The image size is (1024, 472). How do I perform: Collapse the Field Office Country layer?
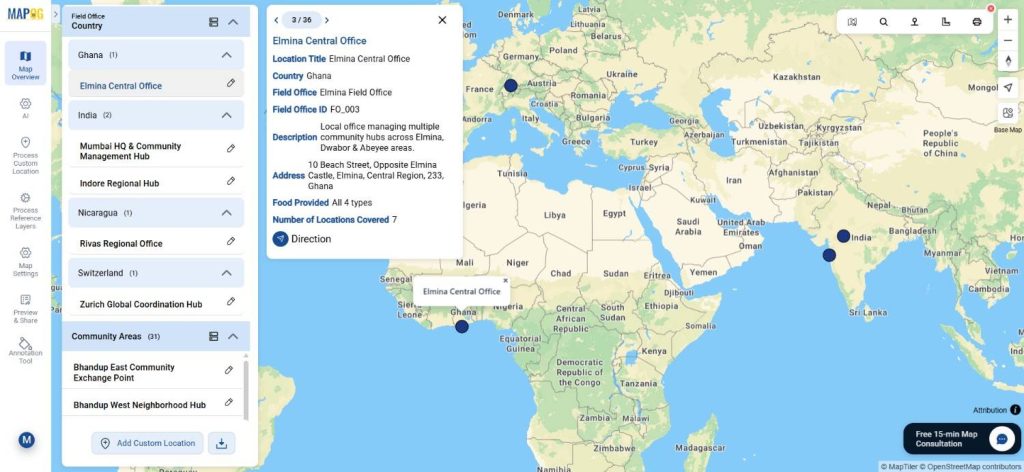pyautogui.click(x=233, y=22)
